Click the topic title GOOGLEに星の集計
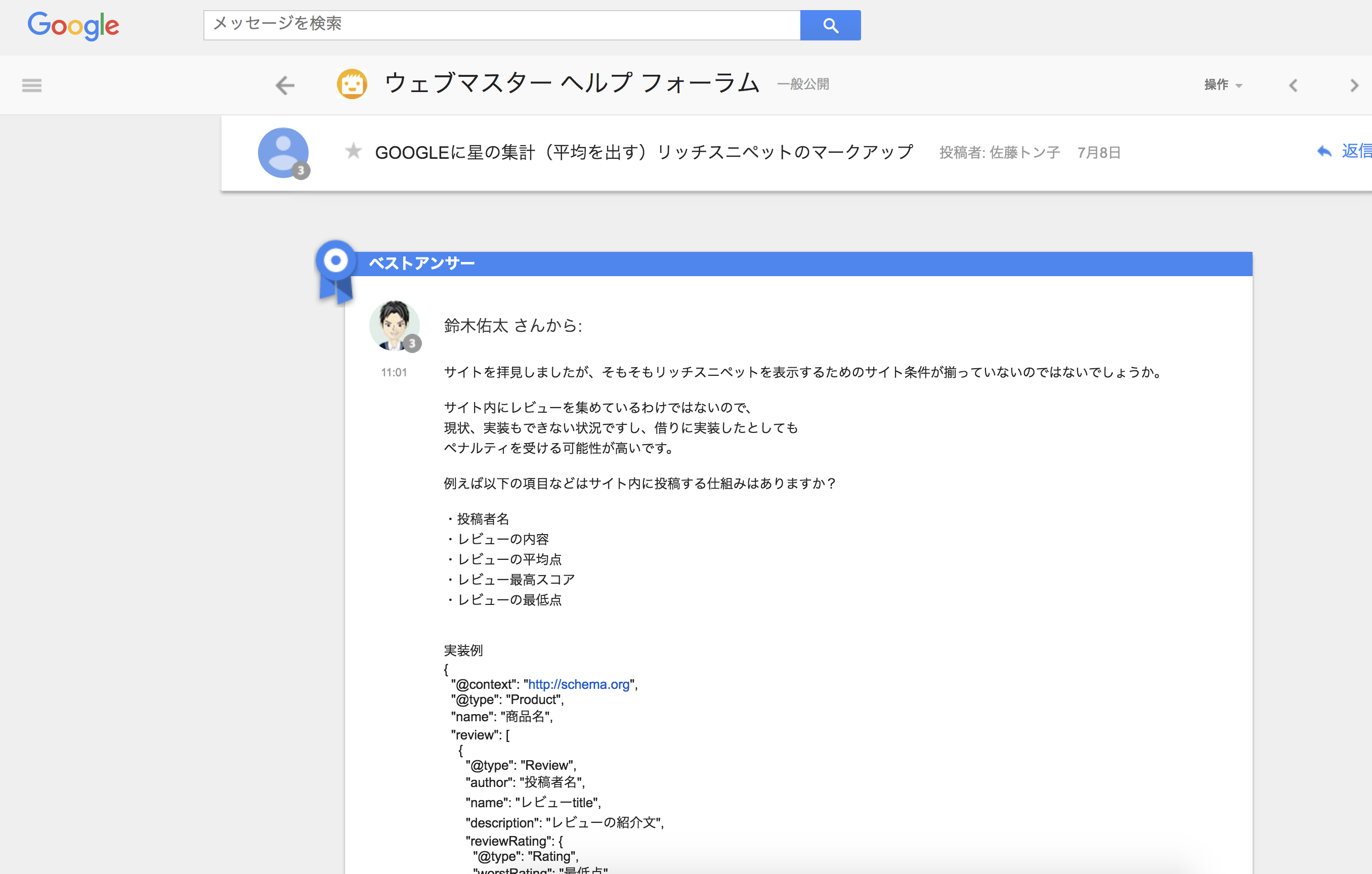Image resolution: width=1372 pixels, height=874 pixels. [644, 152]
